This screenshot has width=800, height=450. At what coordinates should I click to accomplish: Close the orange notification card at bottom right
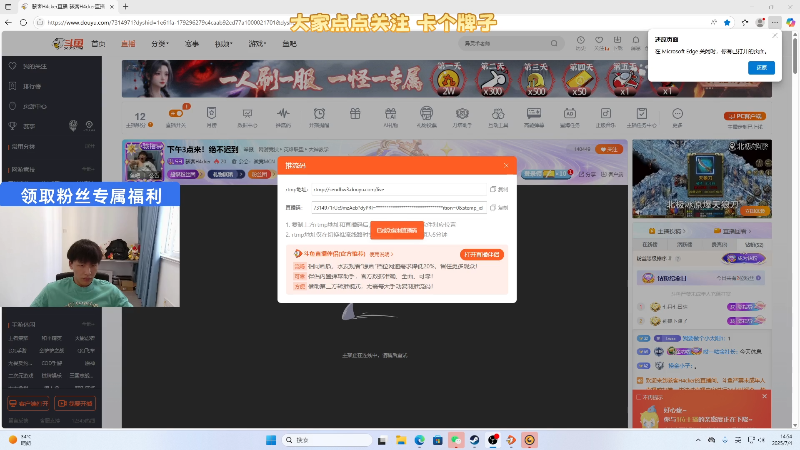point(764,396)
